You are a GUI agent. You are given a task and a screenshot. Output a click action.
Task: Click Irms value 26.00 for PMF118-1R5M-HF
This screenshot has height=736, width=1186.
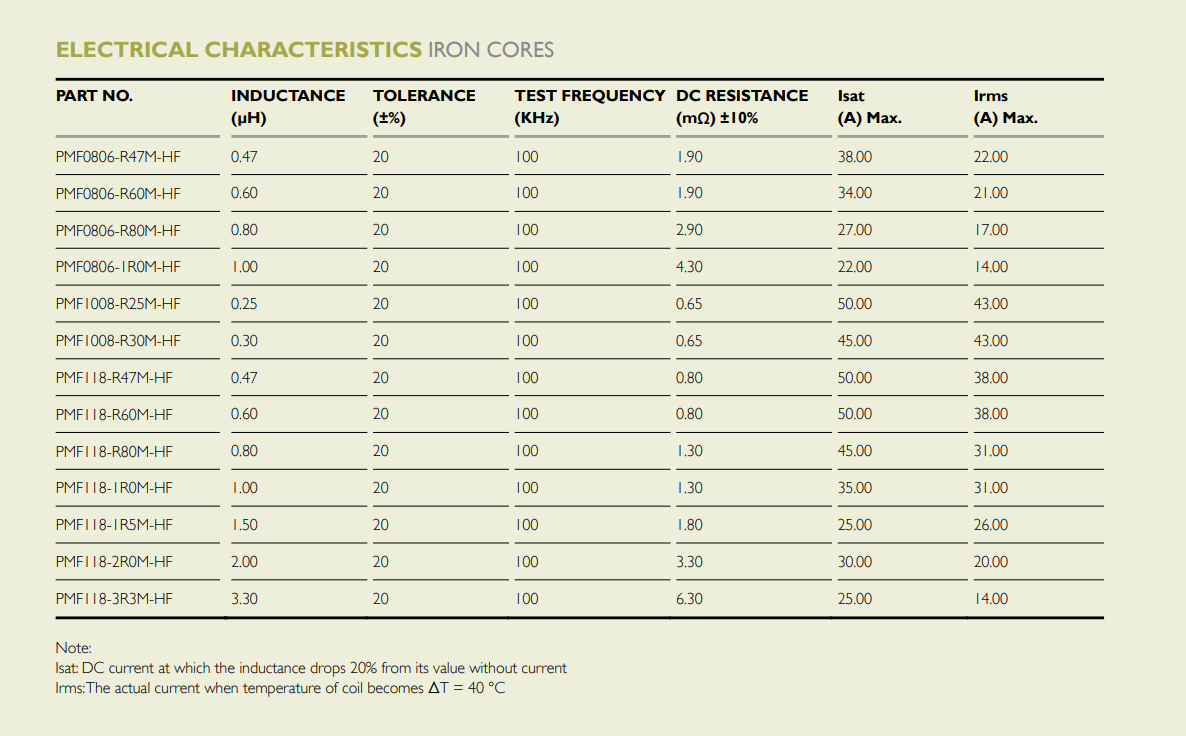tap(991, 525)
